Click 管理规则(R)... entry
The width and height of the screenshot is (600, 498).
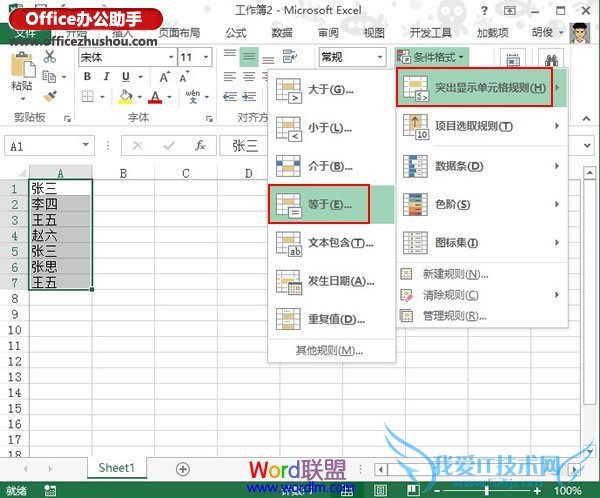point(482,316)
